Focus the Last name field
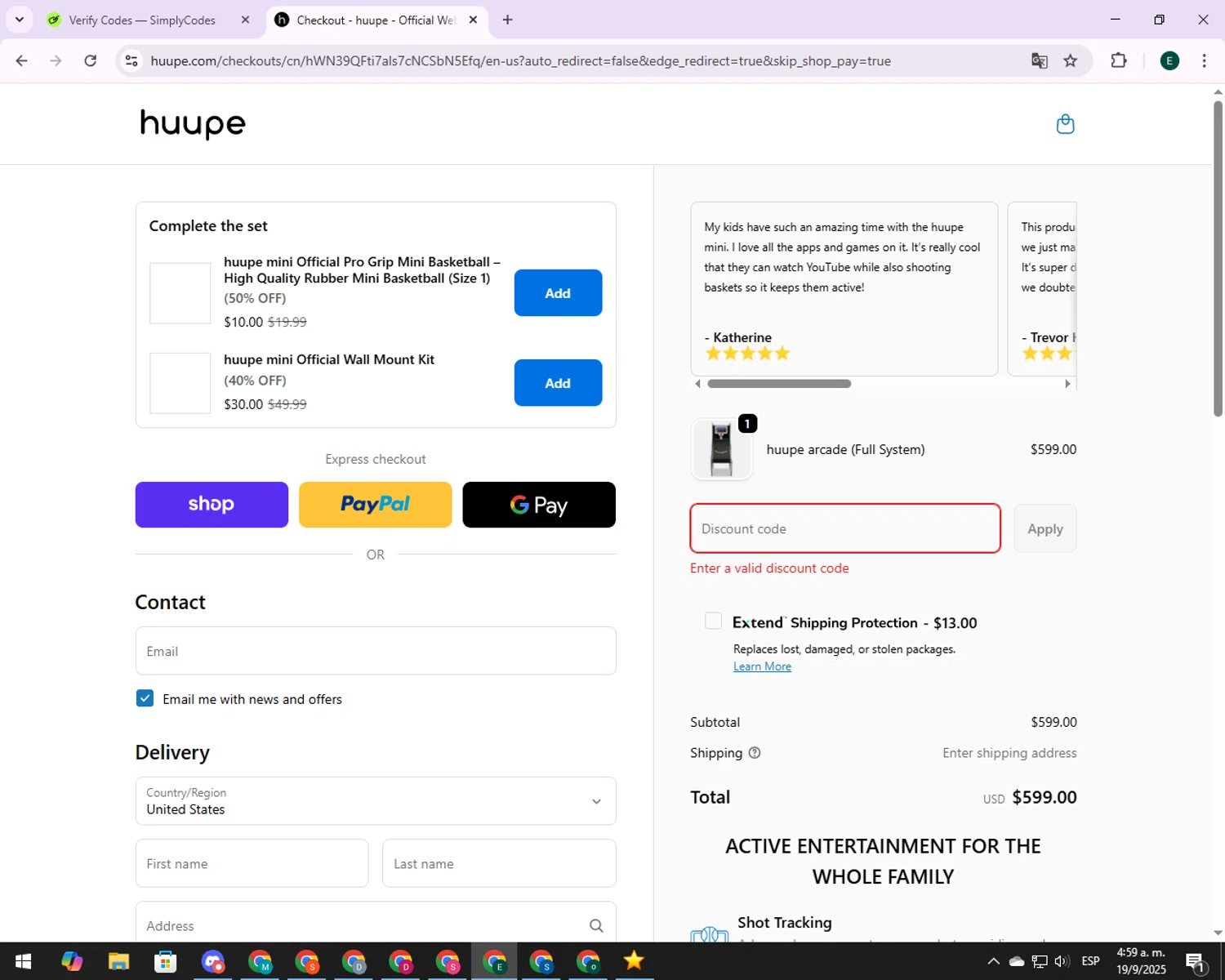 (x=499, y=863)
